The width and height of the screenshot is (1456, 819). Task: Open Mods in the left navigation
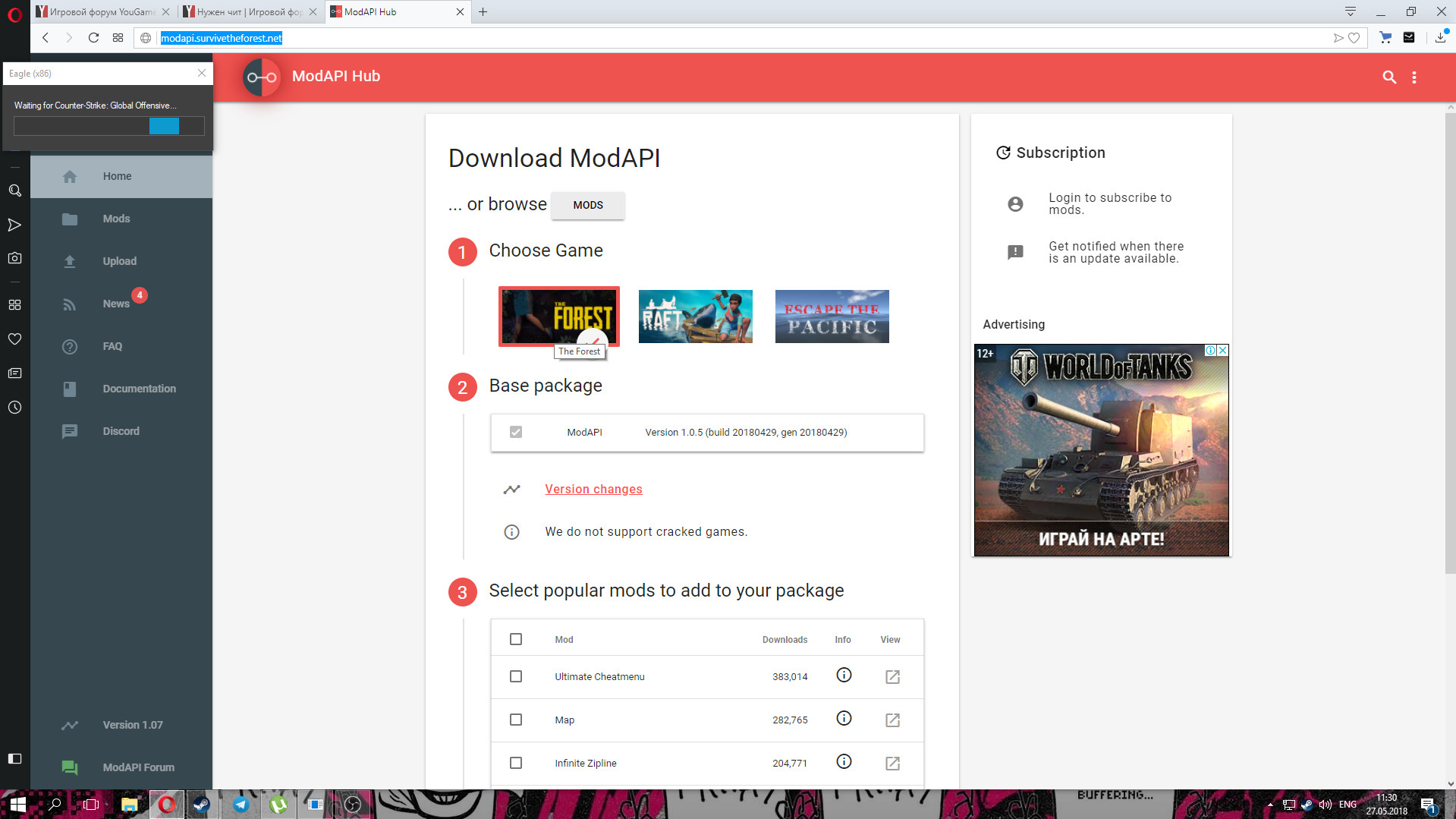[116, 219]
